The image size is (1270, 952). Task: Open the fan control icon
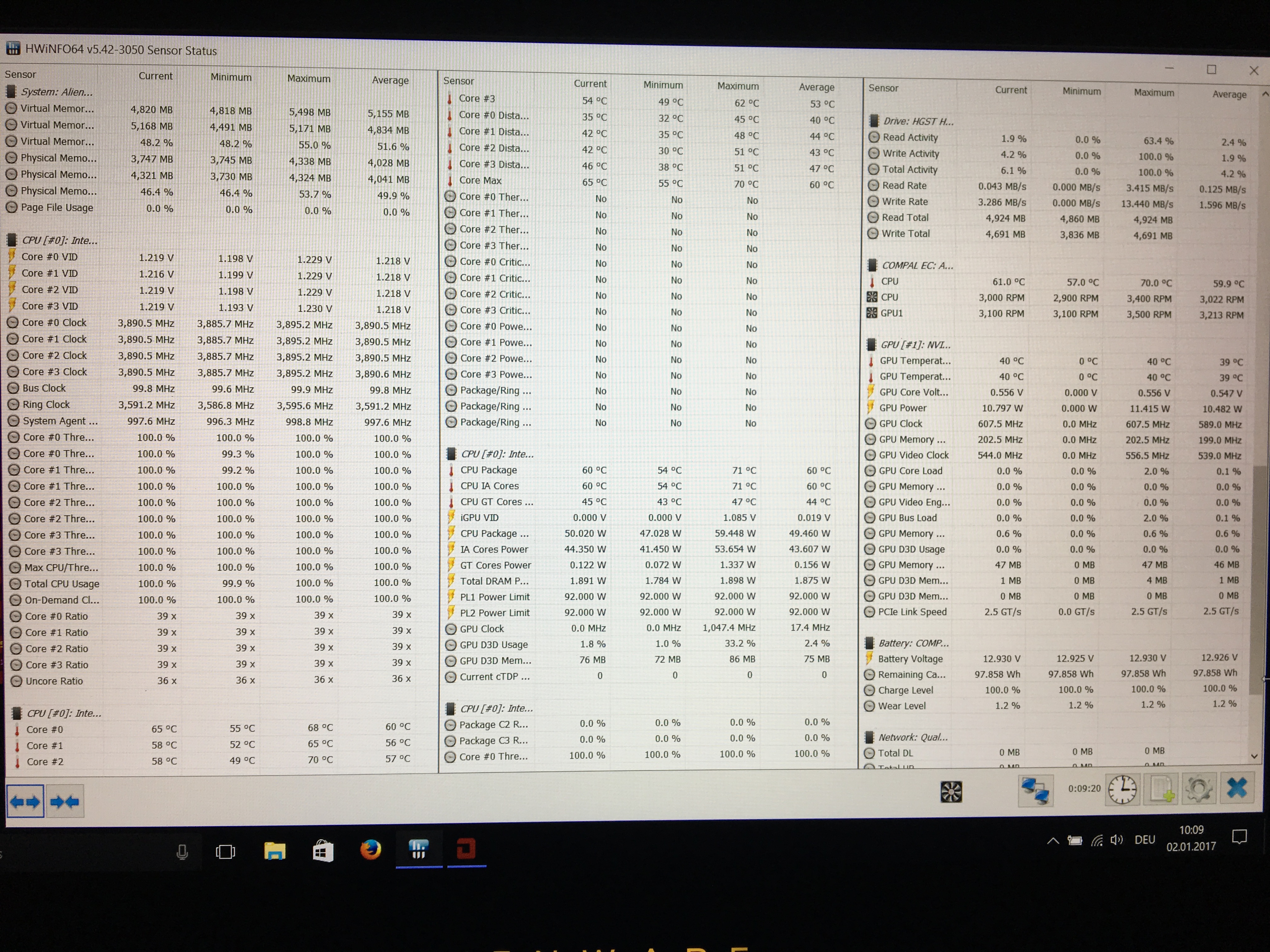951,792
